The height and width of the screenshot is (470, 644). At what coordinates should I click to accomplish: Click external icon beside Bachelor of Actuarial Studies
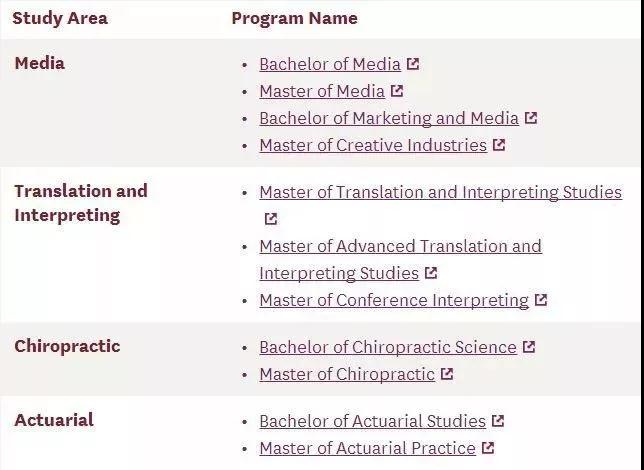pos(498,421)
